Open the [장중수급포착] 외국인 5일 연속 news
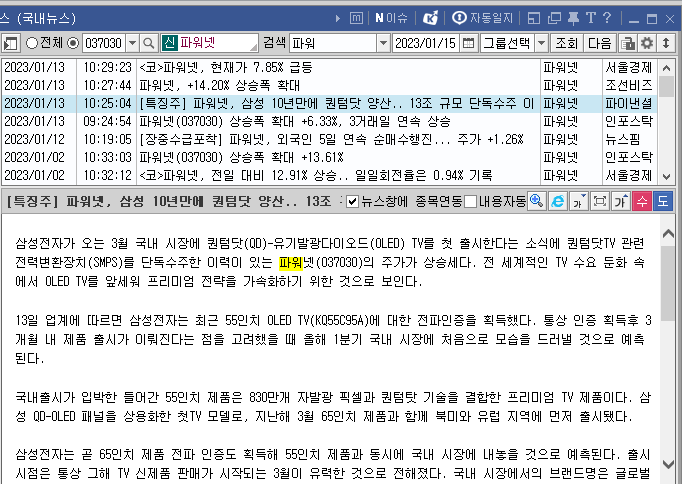The height and width of the screenshot is (484, 682). coord(331,139)
